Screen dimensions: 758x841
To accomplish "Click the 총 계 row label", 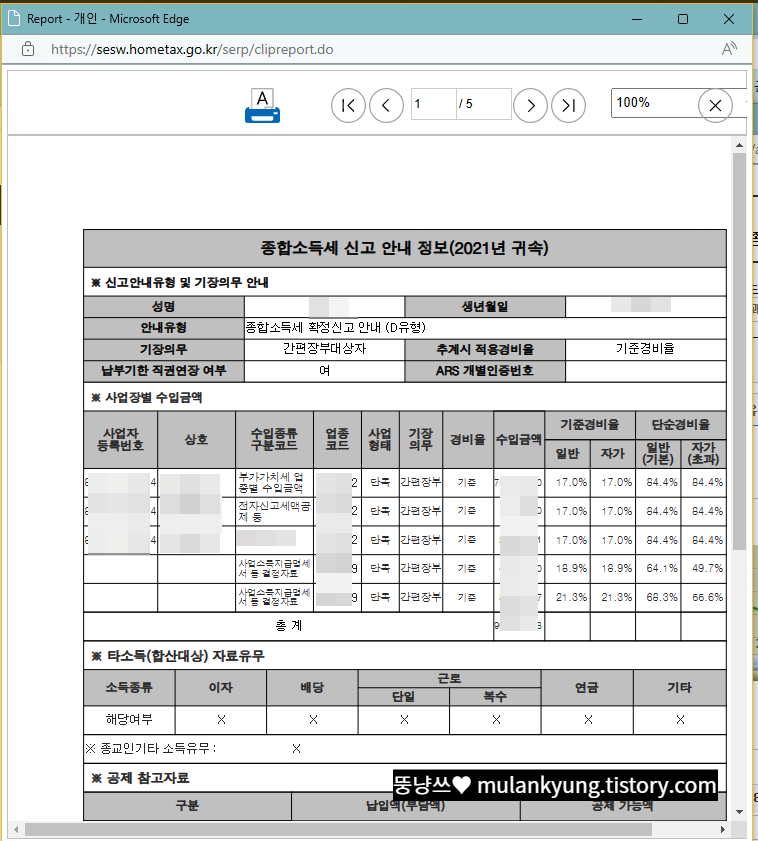I will tap(289, 626).
